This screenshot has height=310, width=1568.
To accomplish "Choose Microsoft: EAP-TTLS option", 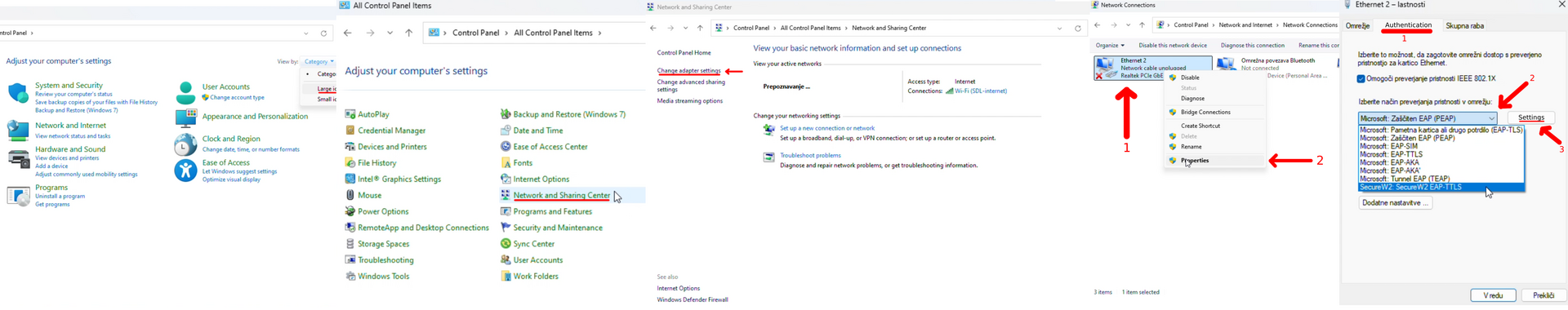I will (1441, 154).
